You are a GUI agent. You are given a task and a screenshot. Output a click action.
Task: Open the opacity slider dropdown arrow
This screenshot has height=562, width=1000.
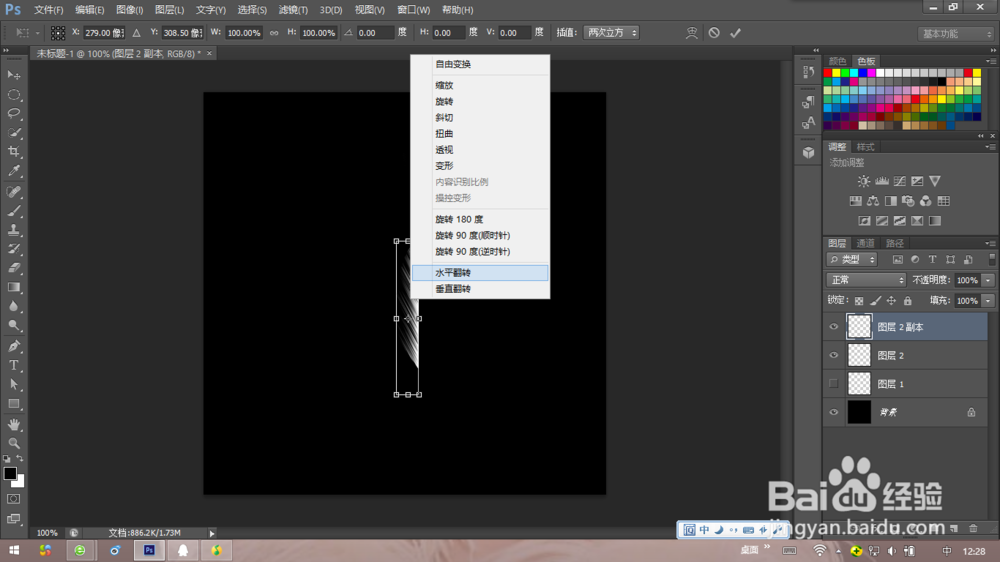[x=989, y=280]
